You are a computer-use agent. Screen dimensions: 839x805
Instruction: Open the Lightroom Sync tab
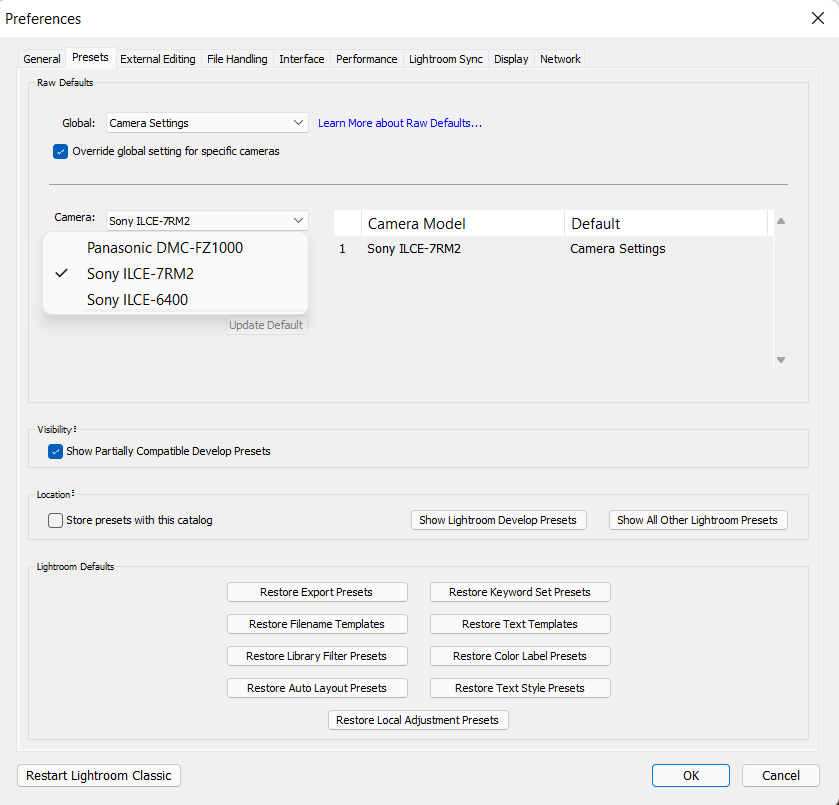click(x=446, y=59)
